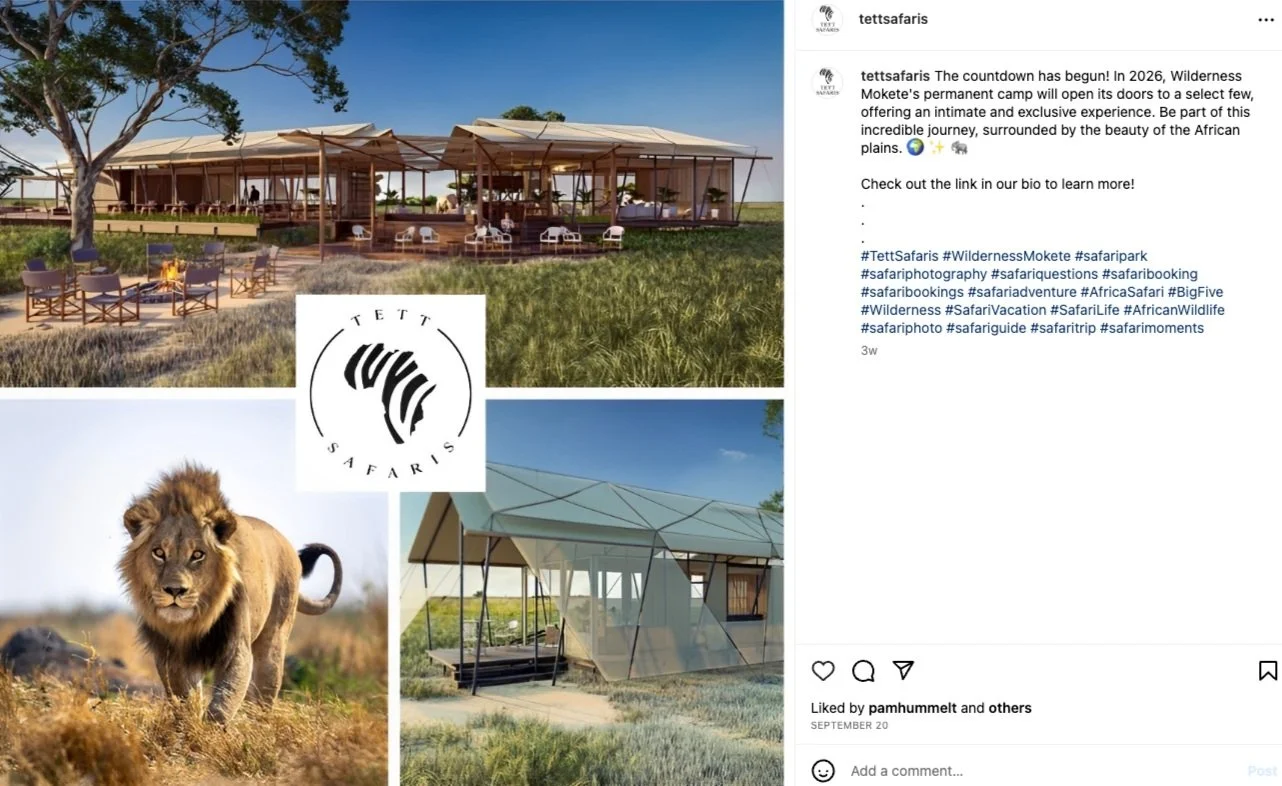View pamhummelt's profile from likes
Screen dimensions: 1282x786
[912, 708]
